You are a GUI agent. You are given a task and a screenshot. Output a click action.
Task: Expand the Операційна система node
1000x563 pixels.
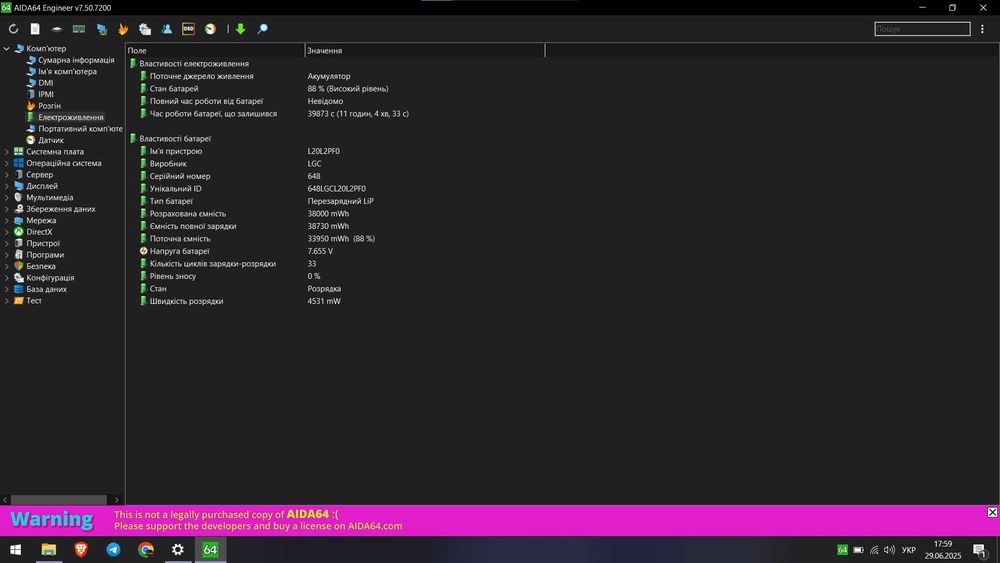(x=6, y=163)
